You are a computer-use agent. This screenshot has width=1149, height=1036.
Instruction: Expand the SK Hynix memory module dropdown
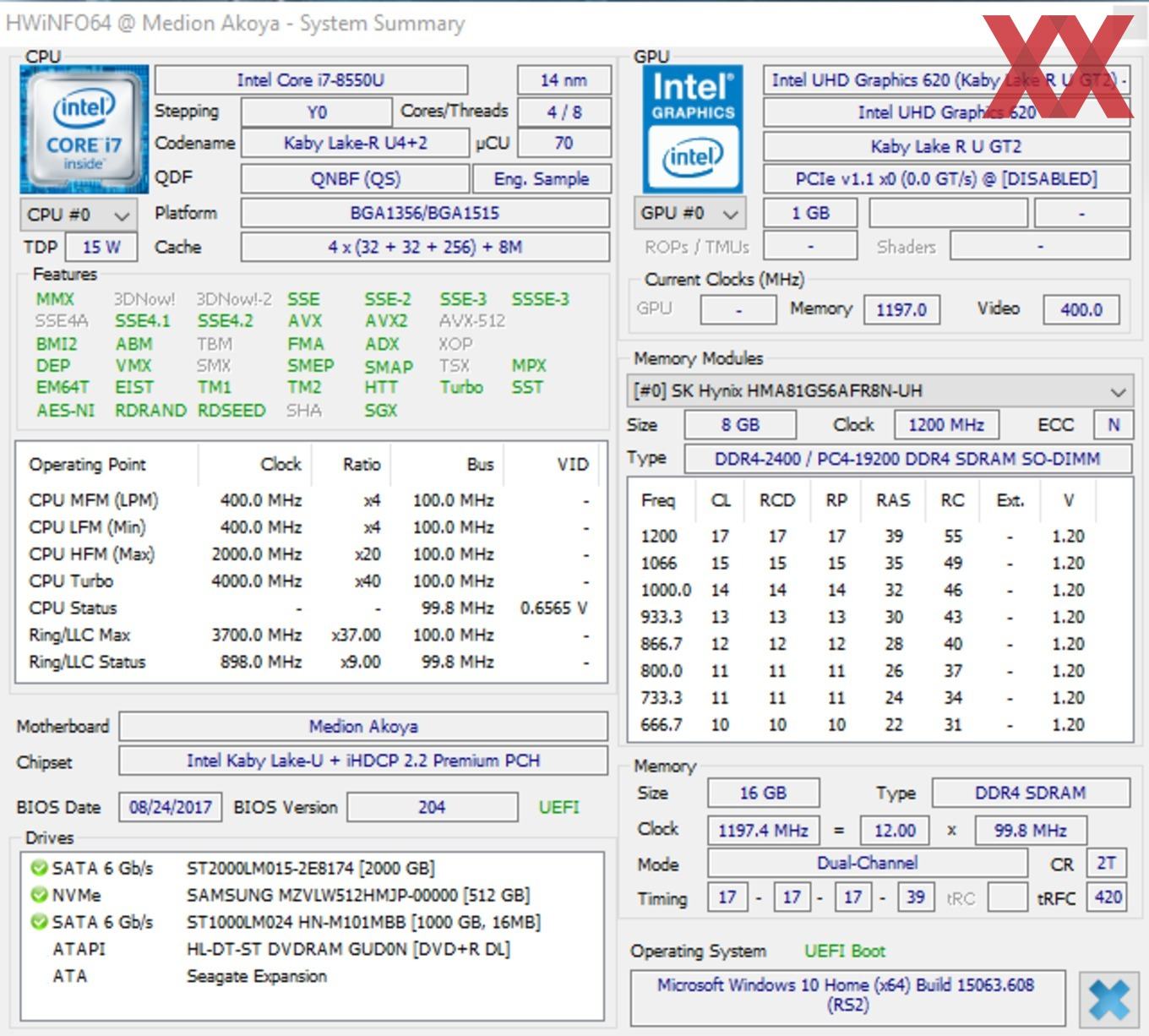[x=879, y=391]
